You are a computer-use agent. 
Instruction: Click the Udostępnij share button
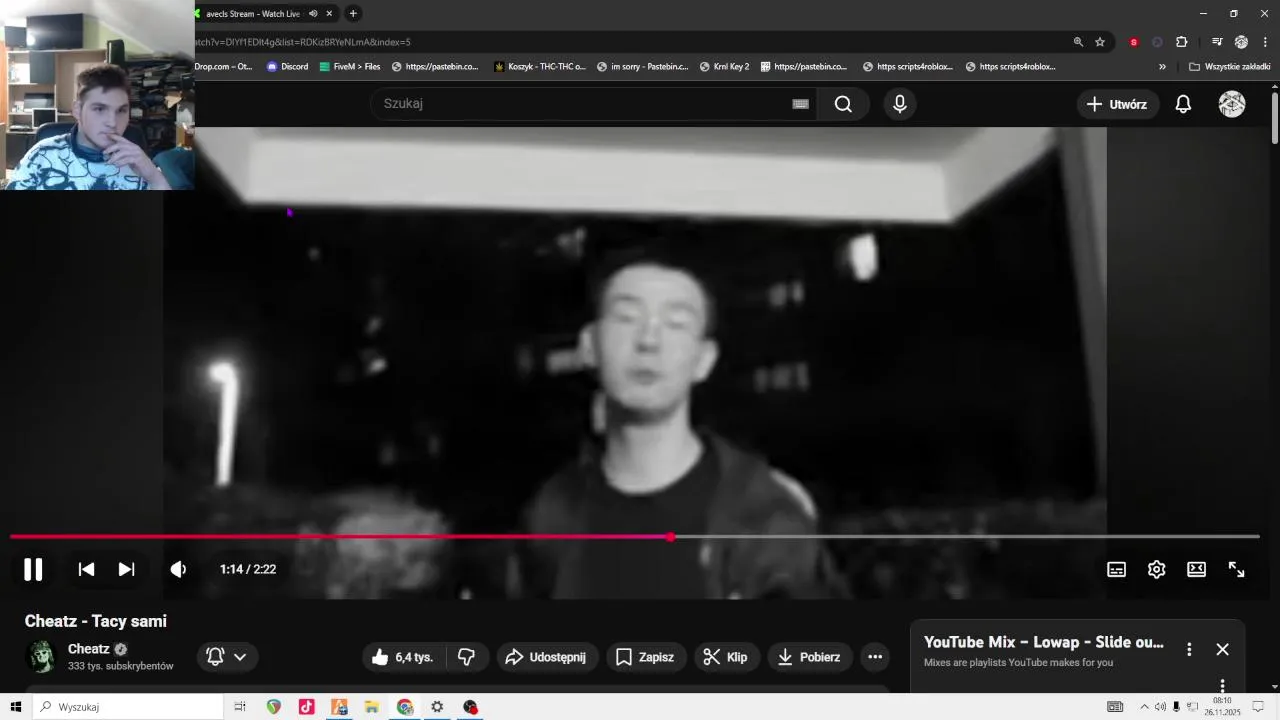(547, 657)
